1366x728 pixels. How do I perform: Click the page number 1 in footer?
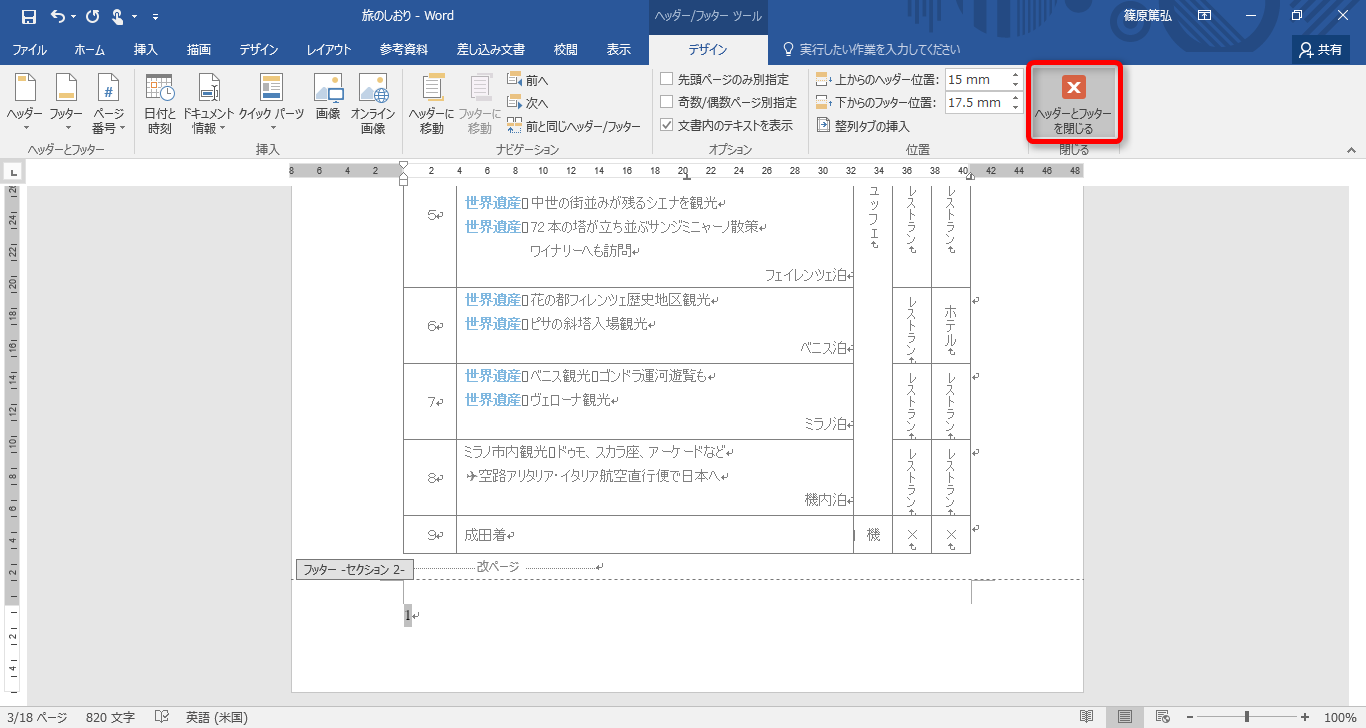(x=407, y=615)
